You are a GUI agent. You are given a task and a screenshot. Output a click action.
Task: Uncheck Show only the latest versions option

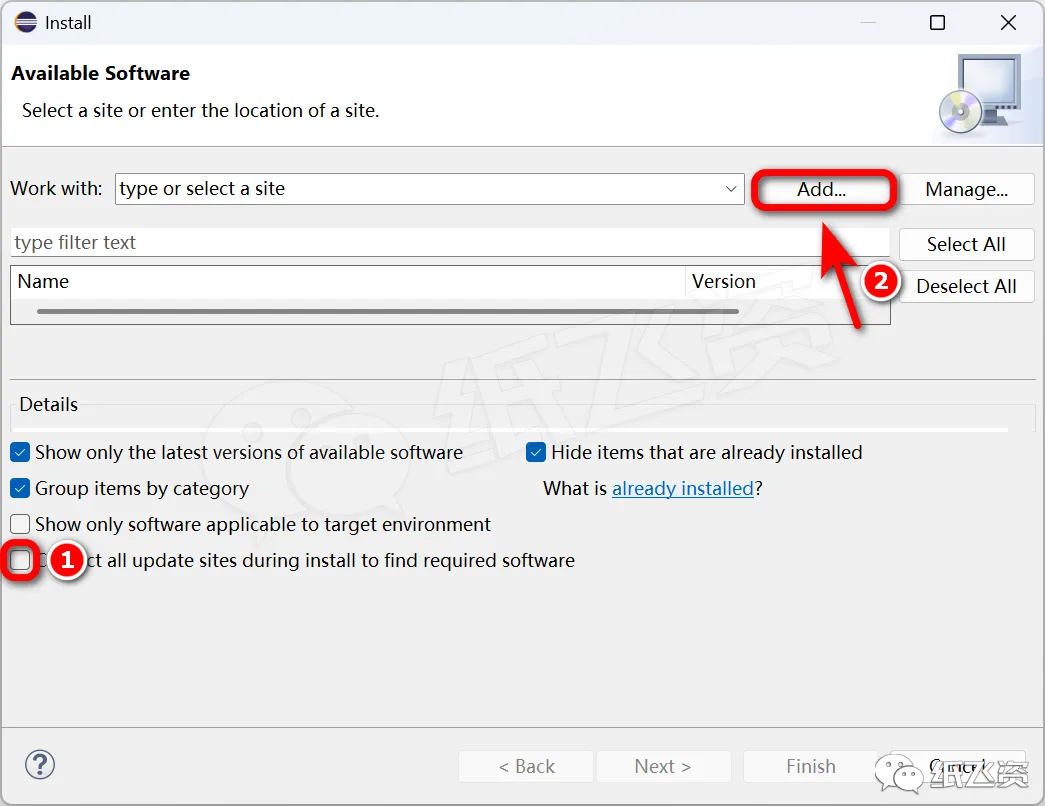20,453
